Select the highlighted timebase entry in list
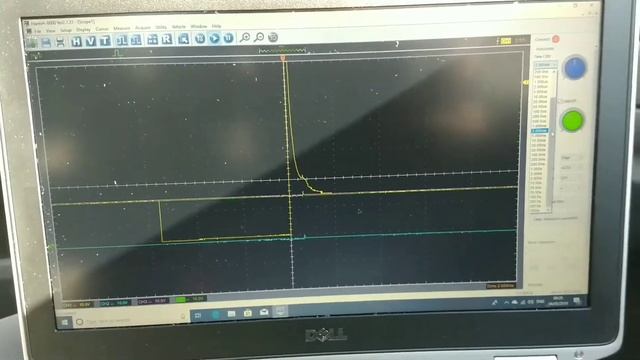Screen dimensions: 640x360 point(540,131)
